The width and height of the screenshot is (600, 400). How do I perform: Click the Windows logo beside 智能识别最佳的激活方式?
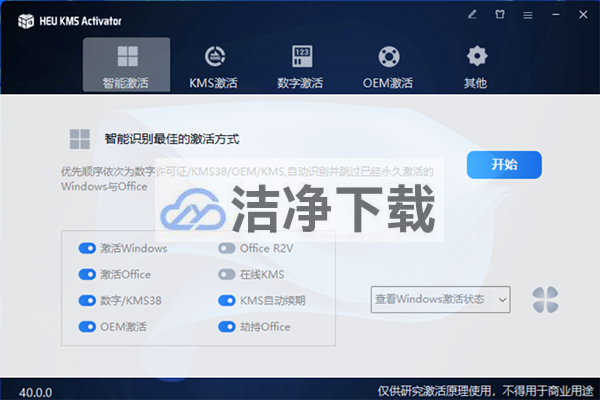[80, 139]
